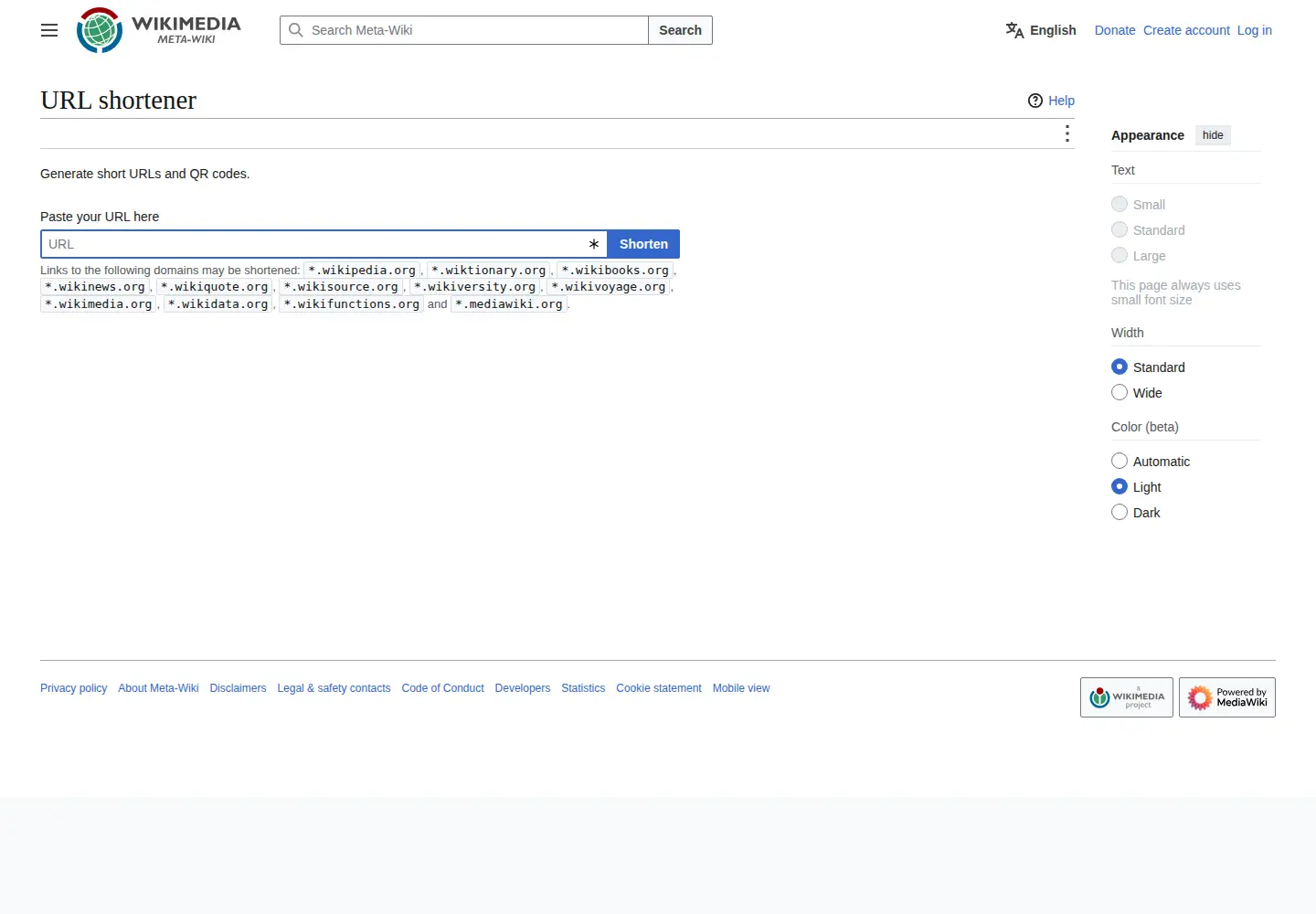
Task: Click the *.wikidata.org domain text
Action: (x=218, y=304)
